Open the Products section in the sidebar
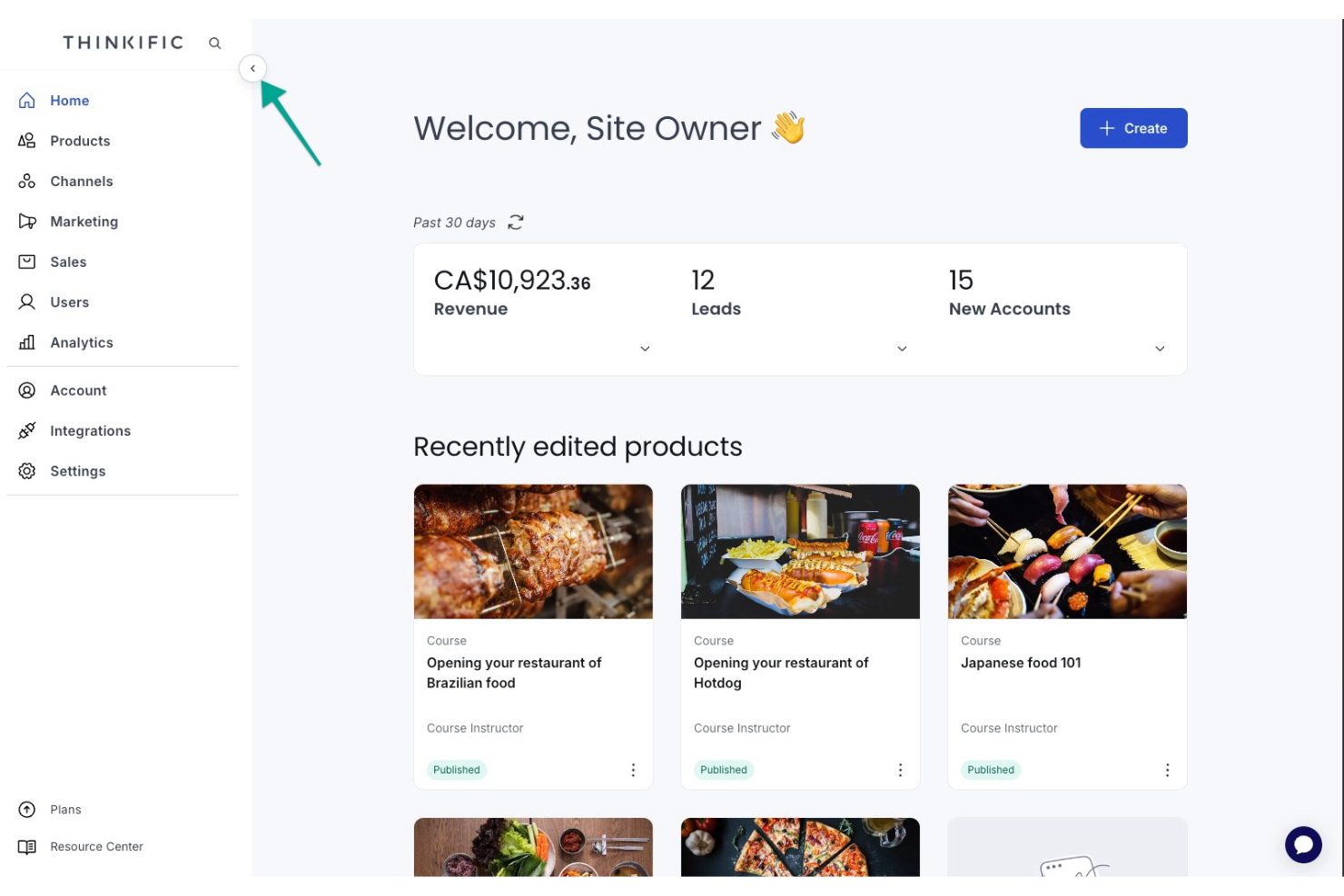 click(x=80, y=141)
